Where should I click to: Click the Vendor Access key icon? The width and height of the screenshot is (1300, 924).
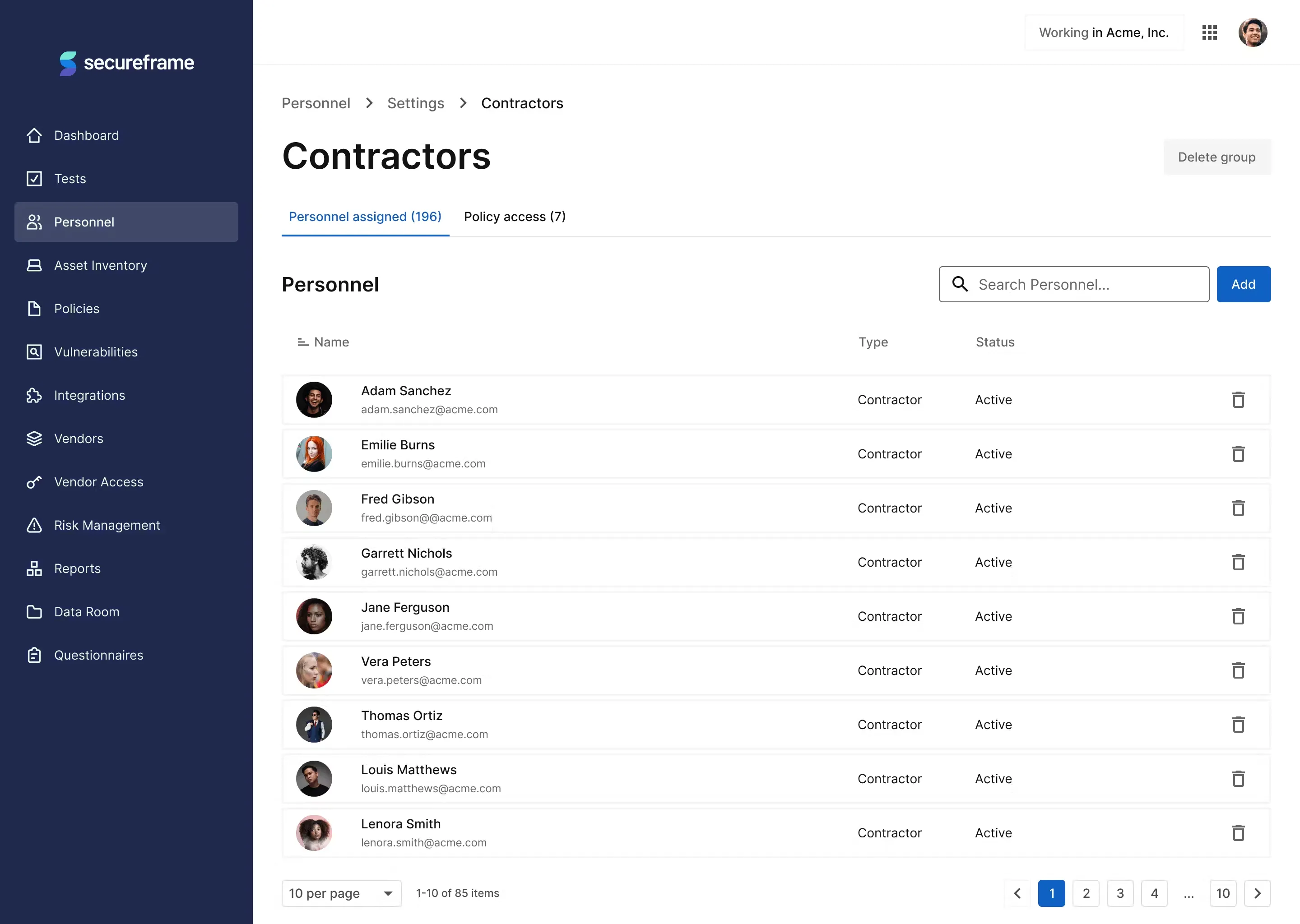(x=34, y=482)
